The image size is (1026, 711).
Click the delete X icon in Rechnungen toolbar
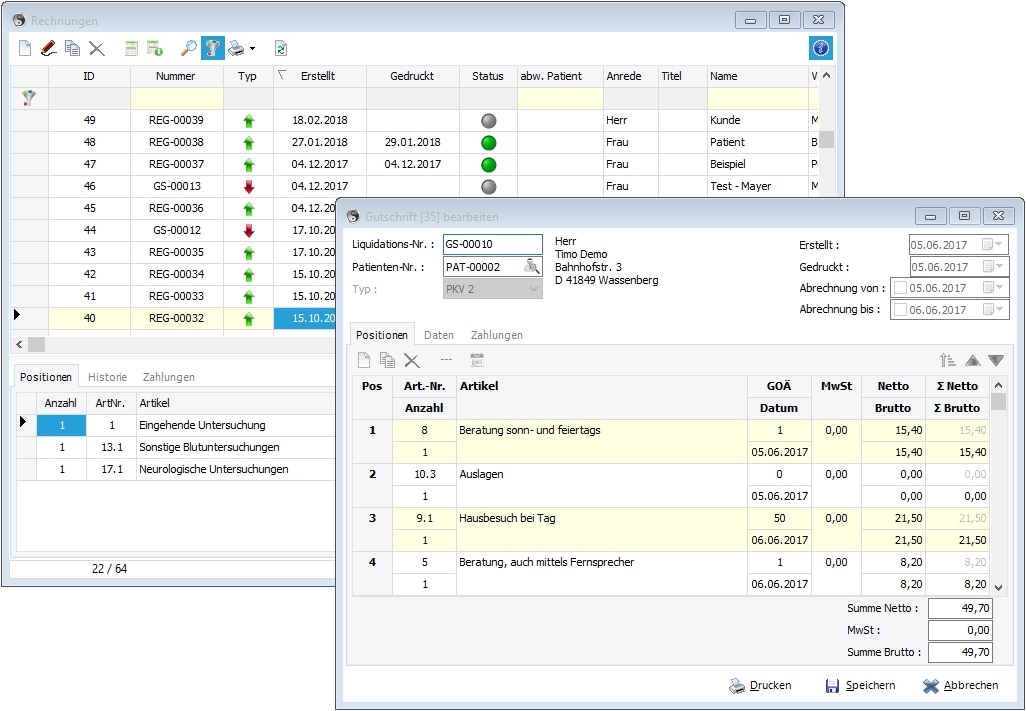(97, 48)
